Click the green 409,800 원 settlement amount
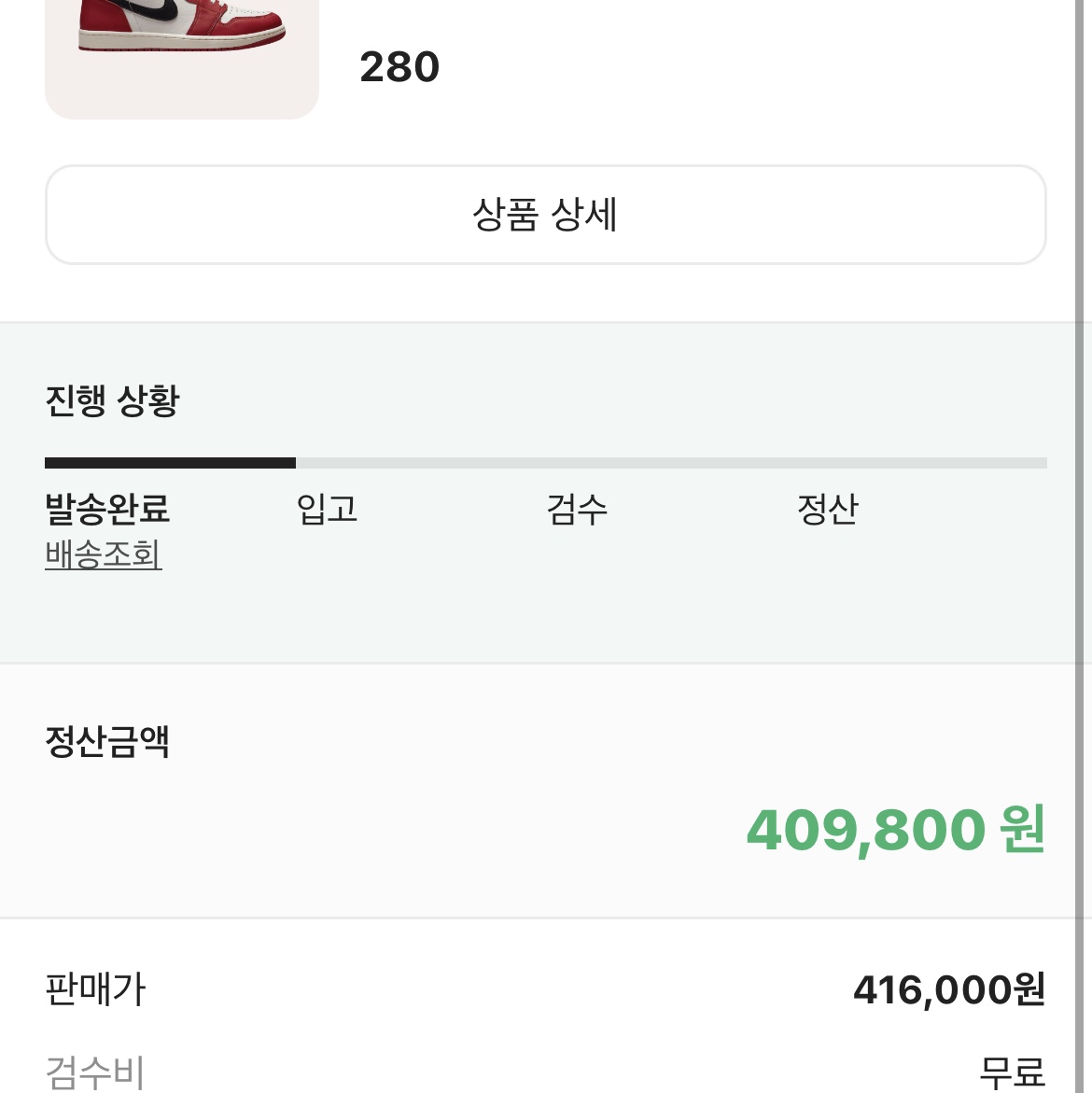The height and width of the screenshot is (1093, 1092). [x=895, y=830]
